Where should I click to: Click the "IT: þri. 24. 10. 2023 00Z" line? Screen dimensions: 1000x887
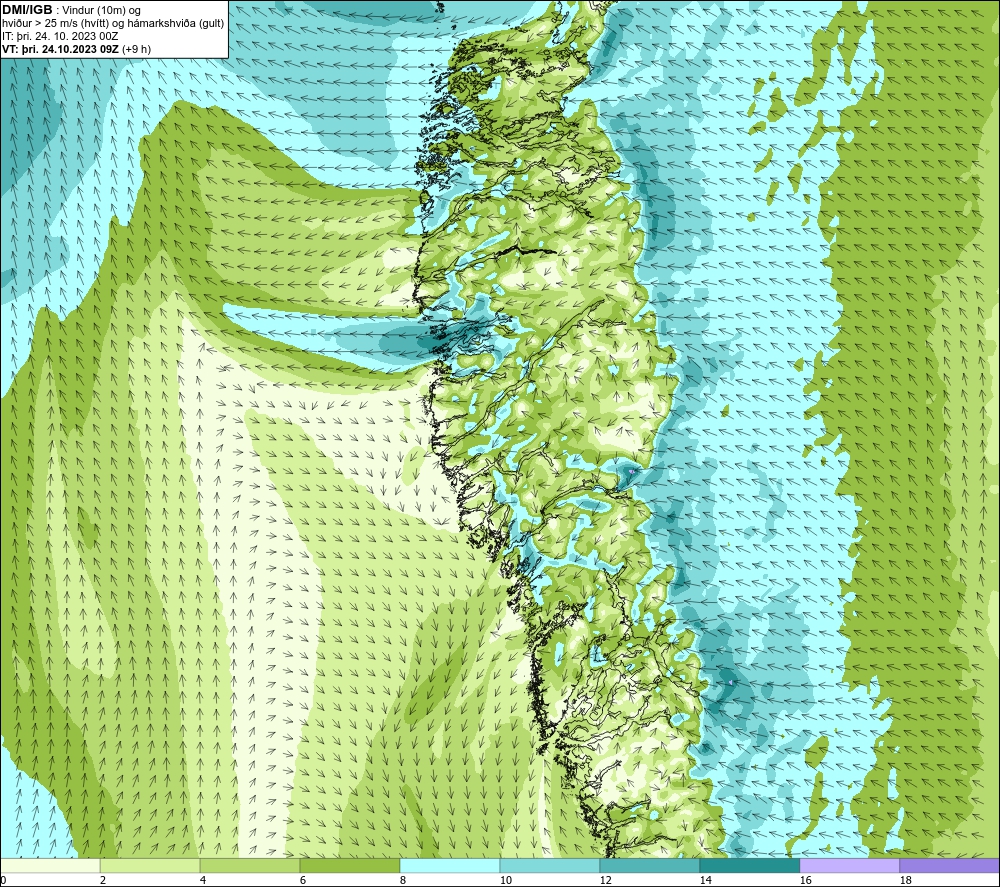60,36
